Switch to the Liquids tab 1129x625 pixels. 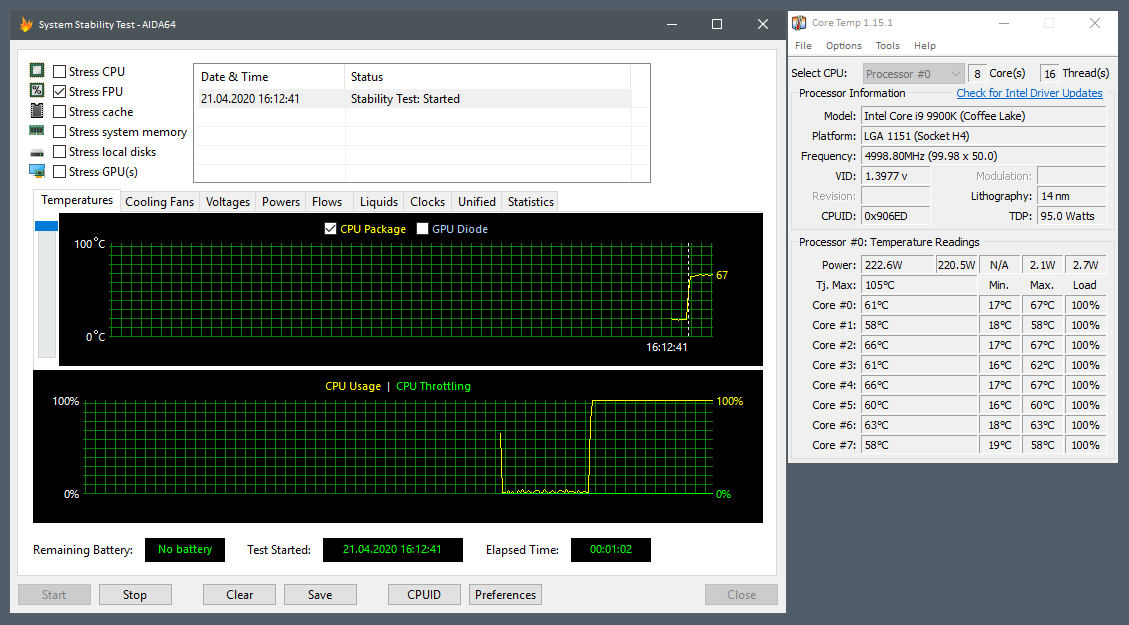point(379,202)
